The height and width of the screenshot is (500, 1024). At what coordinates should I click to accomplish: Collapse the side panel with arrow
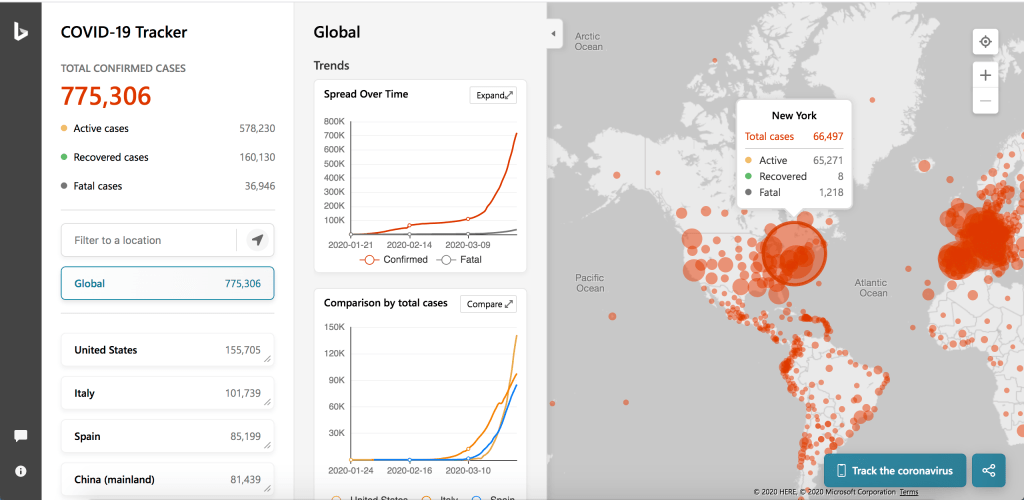554,34
